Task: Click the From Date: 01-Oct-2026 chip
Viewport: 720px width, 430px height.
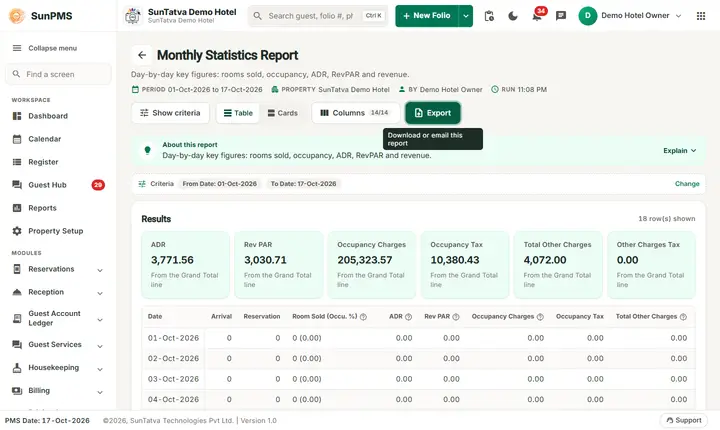Action: point(219,184)
